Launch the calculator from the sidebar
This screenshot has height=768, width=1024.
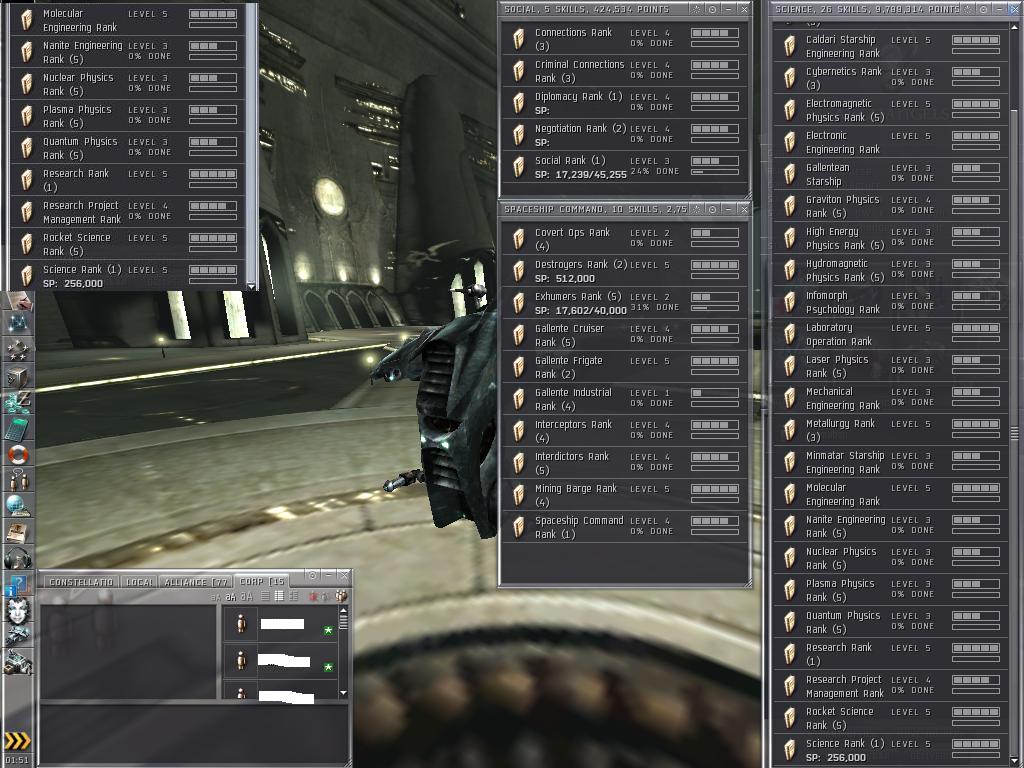pyautogui.click(x=18, y=428)
